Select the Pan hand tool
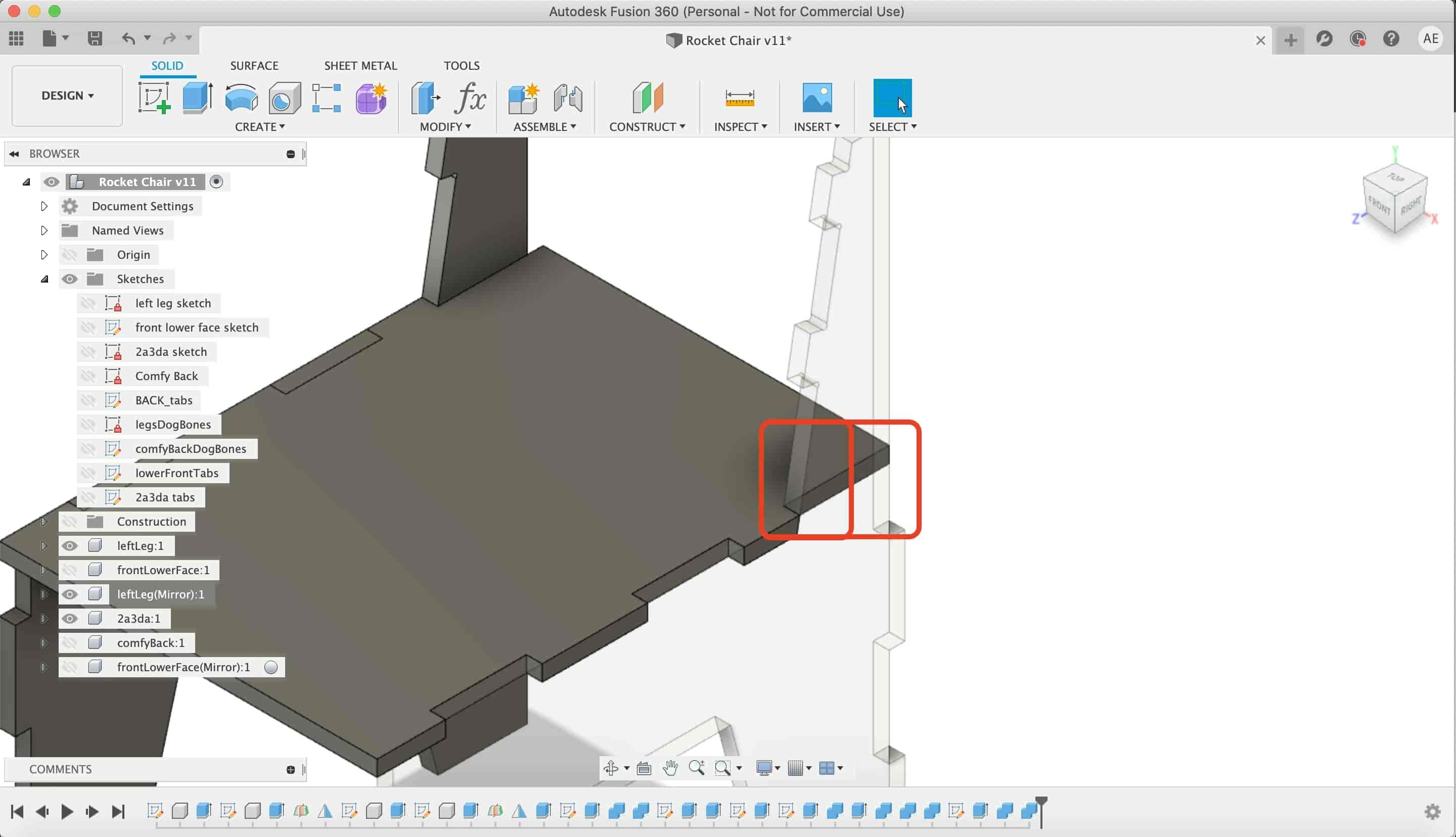This screenshot has height=837, width=1456. coord(670,767)
